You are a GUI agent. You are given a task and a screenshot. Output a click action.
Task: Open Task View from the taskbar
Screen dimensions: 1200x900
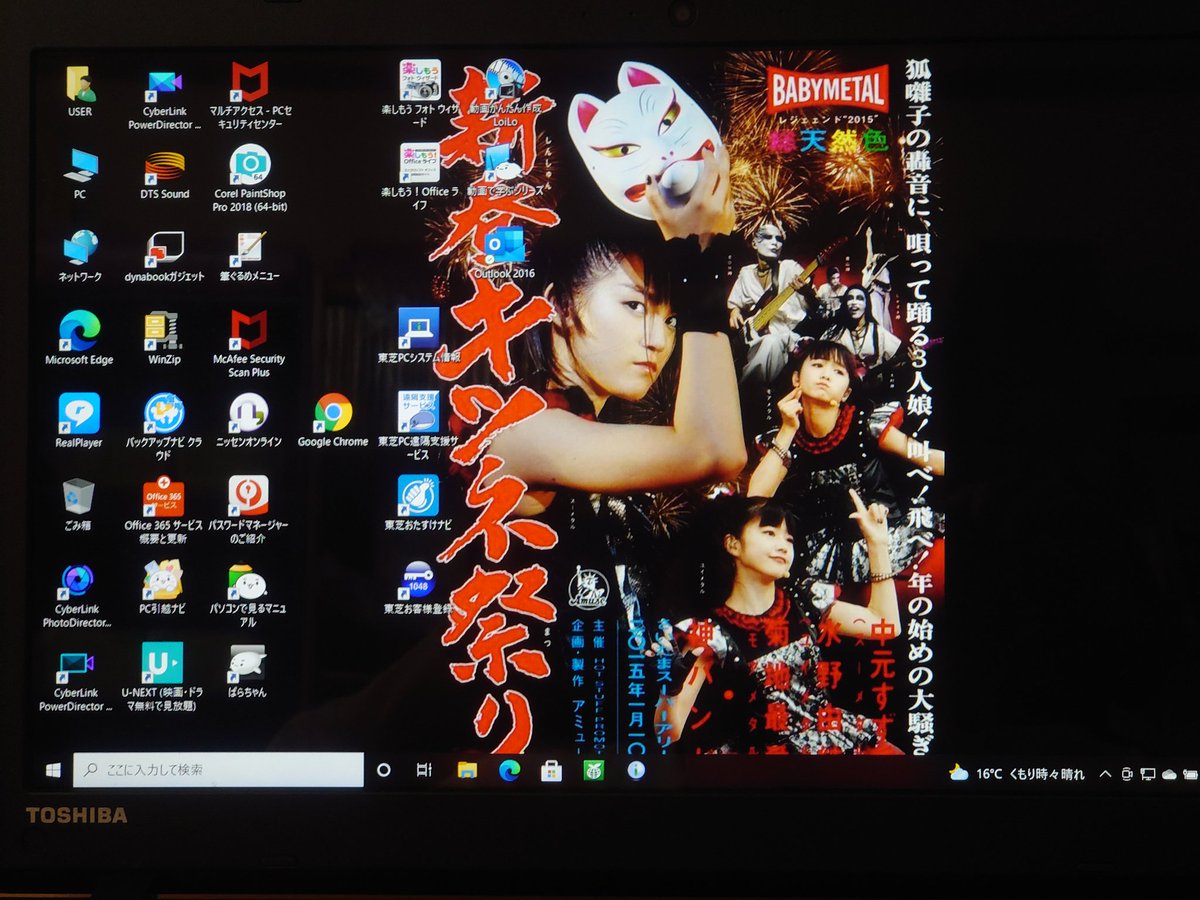[x=424, y=770]
